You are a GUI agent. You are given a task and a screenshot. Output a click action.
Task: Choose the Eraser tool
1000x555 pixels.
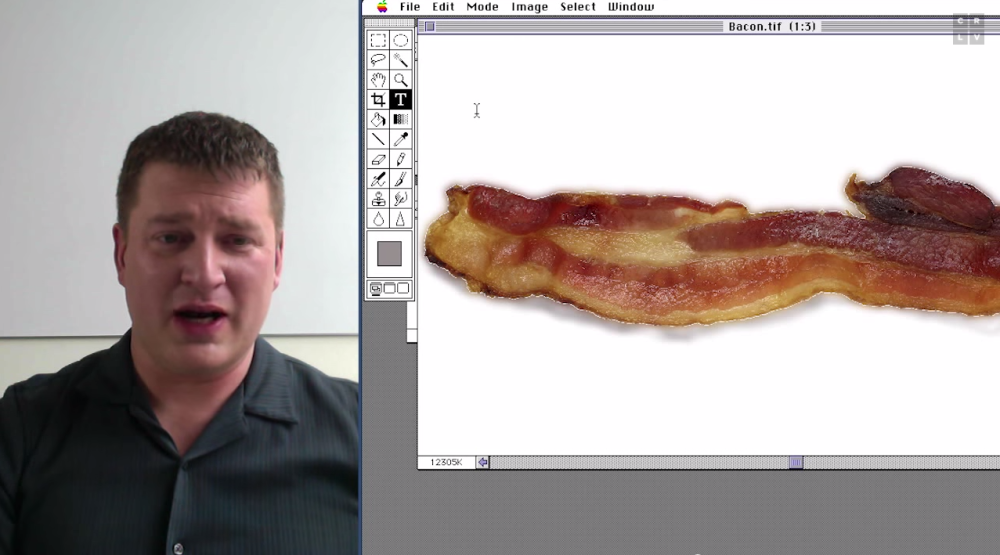tap(378, 159)
